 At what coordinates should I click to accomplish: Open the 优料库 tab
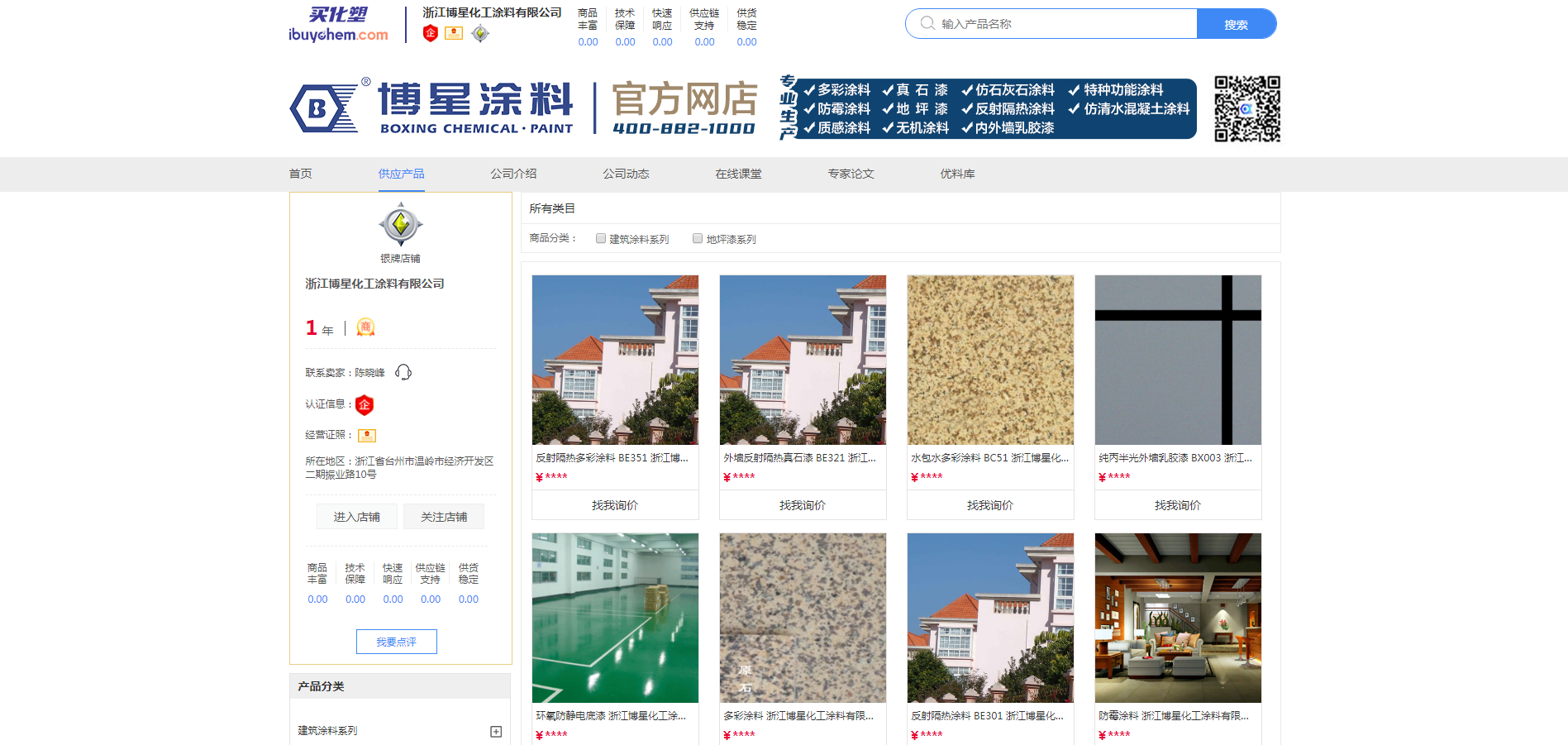click(958, 174)
